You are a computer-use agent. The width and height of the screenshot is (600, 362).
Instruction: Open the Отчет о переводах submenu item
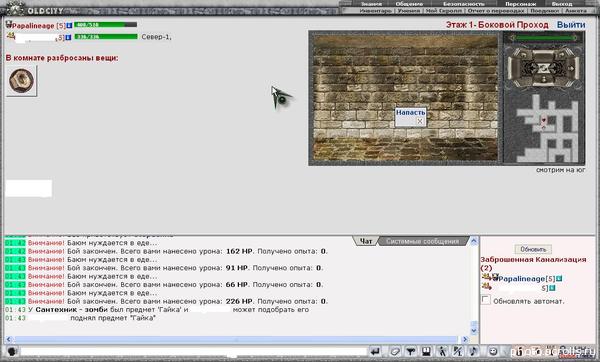coord(496,11)
